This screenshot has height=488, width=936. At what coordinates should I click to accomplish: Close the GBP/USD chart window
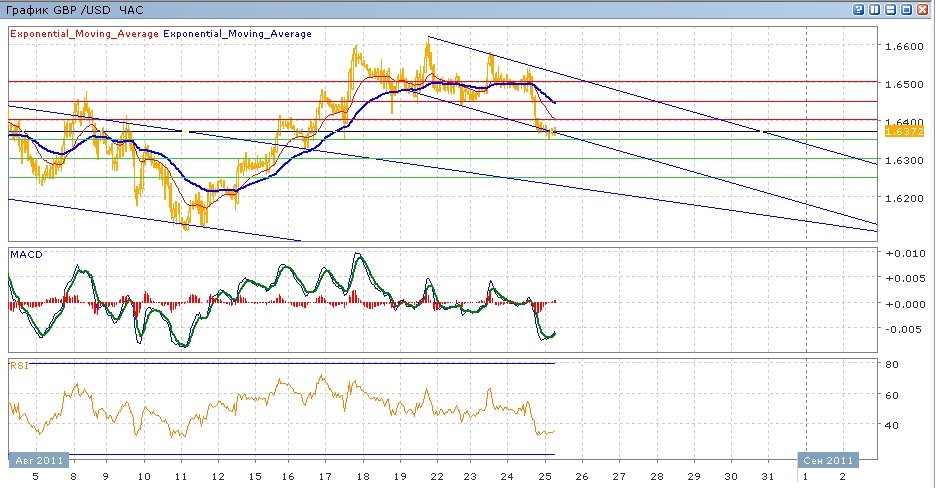[924, 9]
